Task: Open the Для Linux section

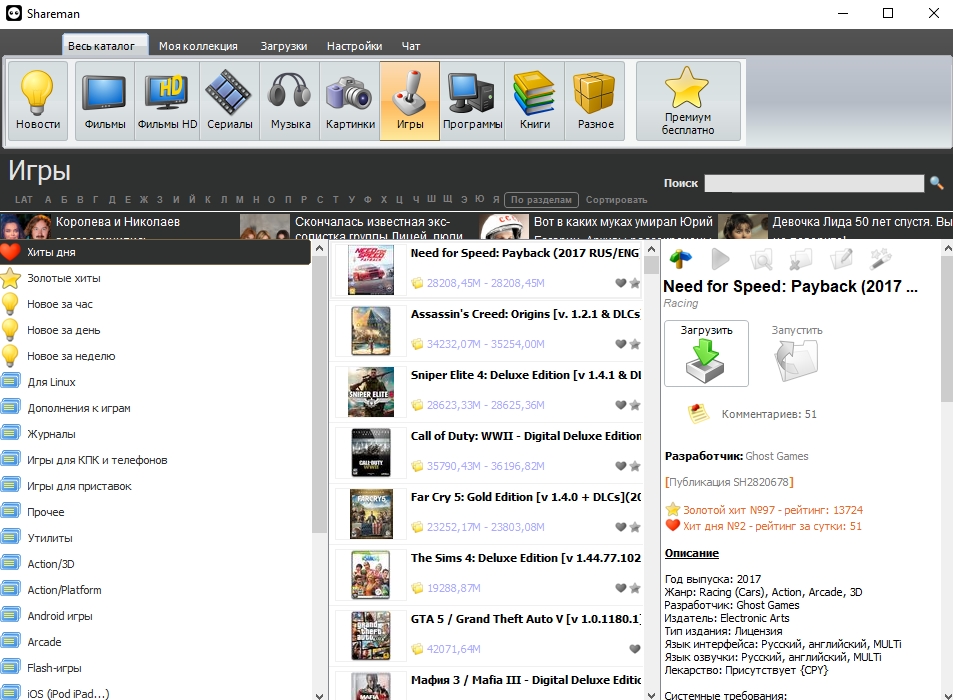Action: tap(155, 382)
